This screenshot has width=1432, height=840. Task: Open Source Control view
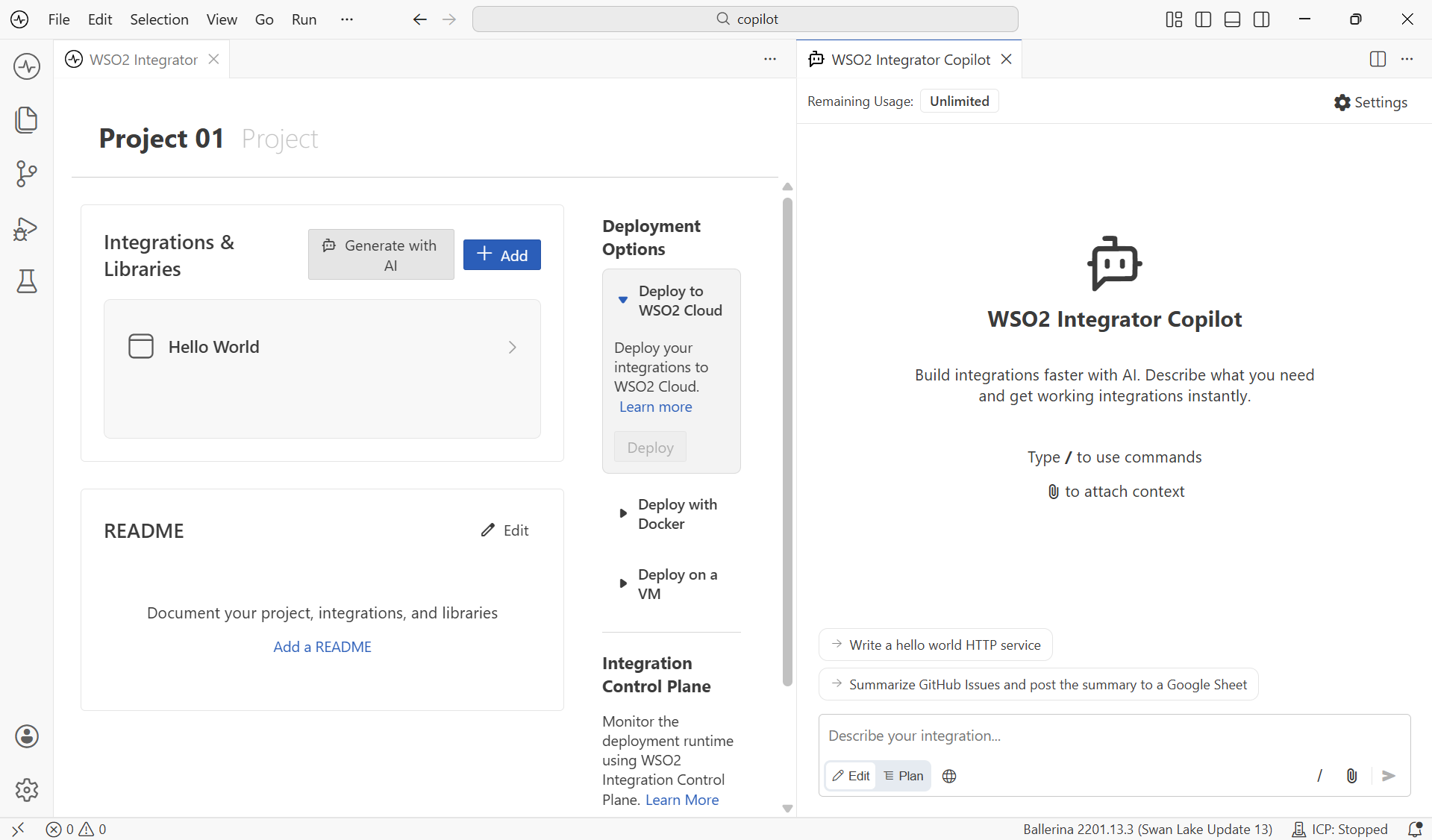[27, 174]
